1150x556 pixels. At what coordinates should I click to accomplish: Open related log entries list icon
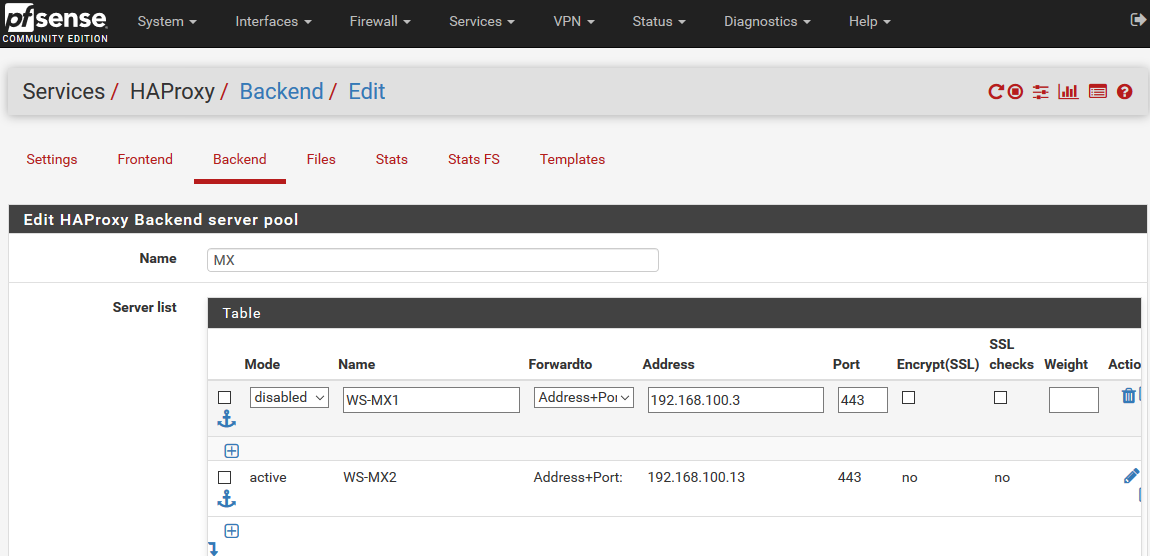[1097, 92]
